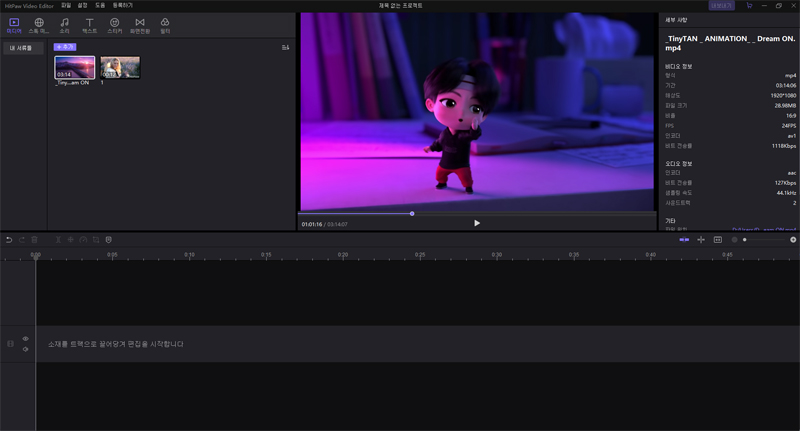Click the delete trash icon
This screenshot has width=800, height=431.
click(x=34, y=240)
